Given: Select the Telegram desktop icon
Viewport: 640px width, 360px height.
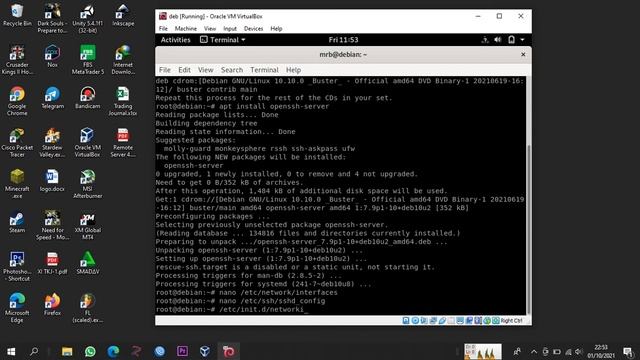Looking at the screenshot, I should pyautogui.click(x=53, y=98).
